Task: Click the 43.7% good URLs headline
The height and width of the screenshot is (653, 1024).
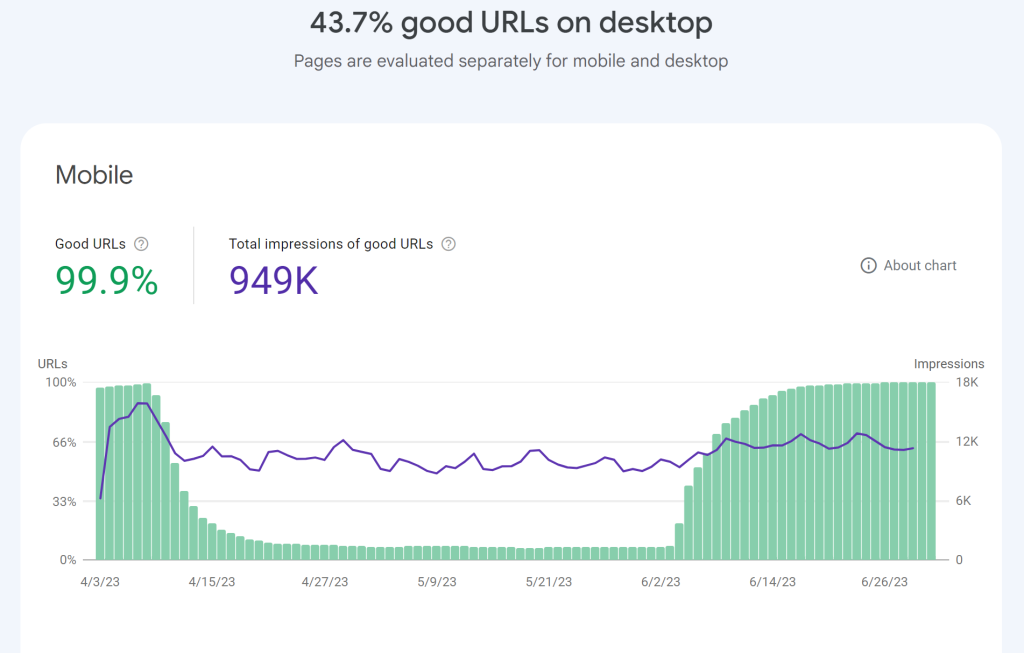Action: point(511,22)
